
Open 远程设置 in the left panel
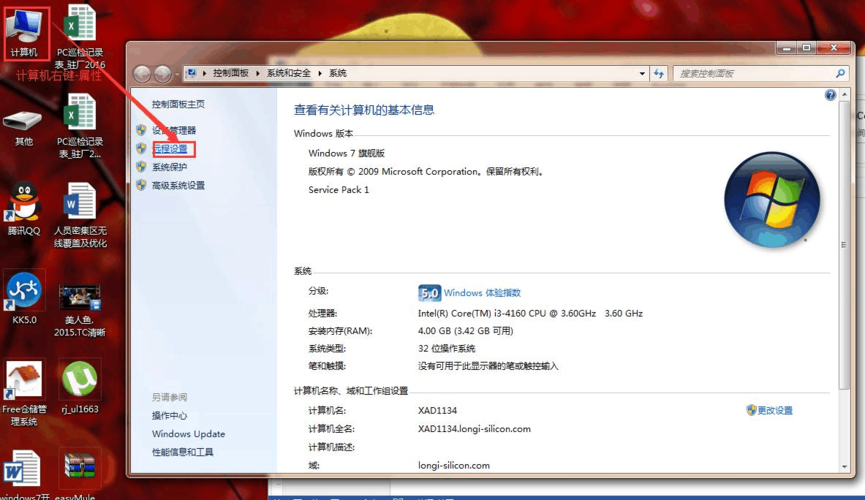[x=170, y=149]
